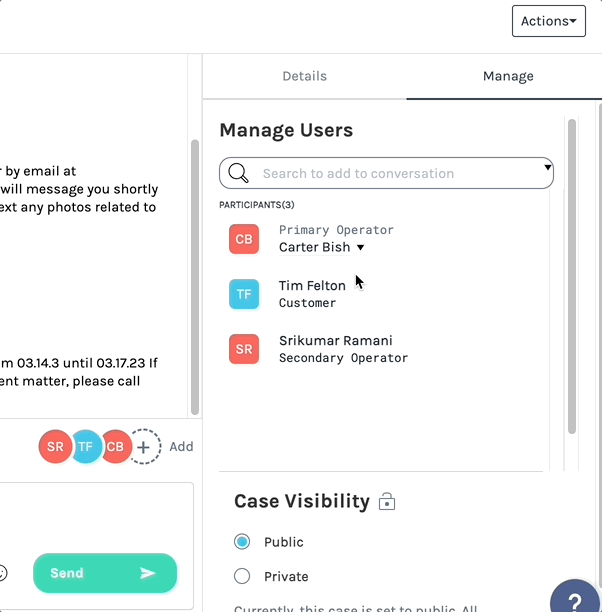The height and width of the screenshot is (612, 602).
Task: Click the search to add to conversation field
Action: (390, 173)
